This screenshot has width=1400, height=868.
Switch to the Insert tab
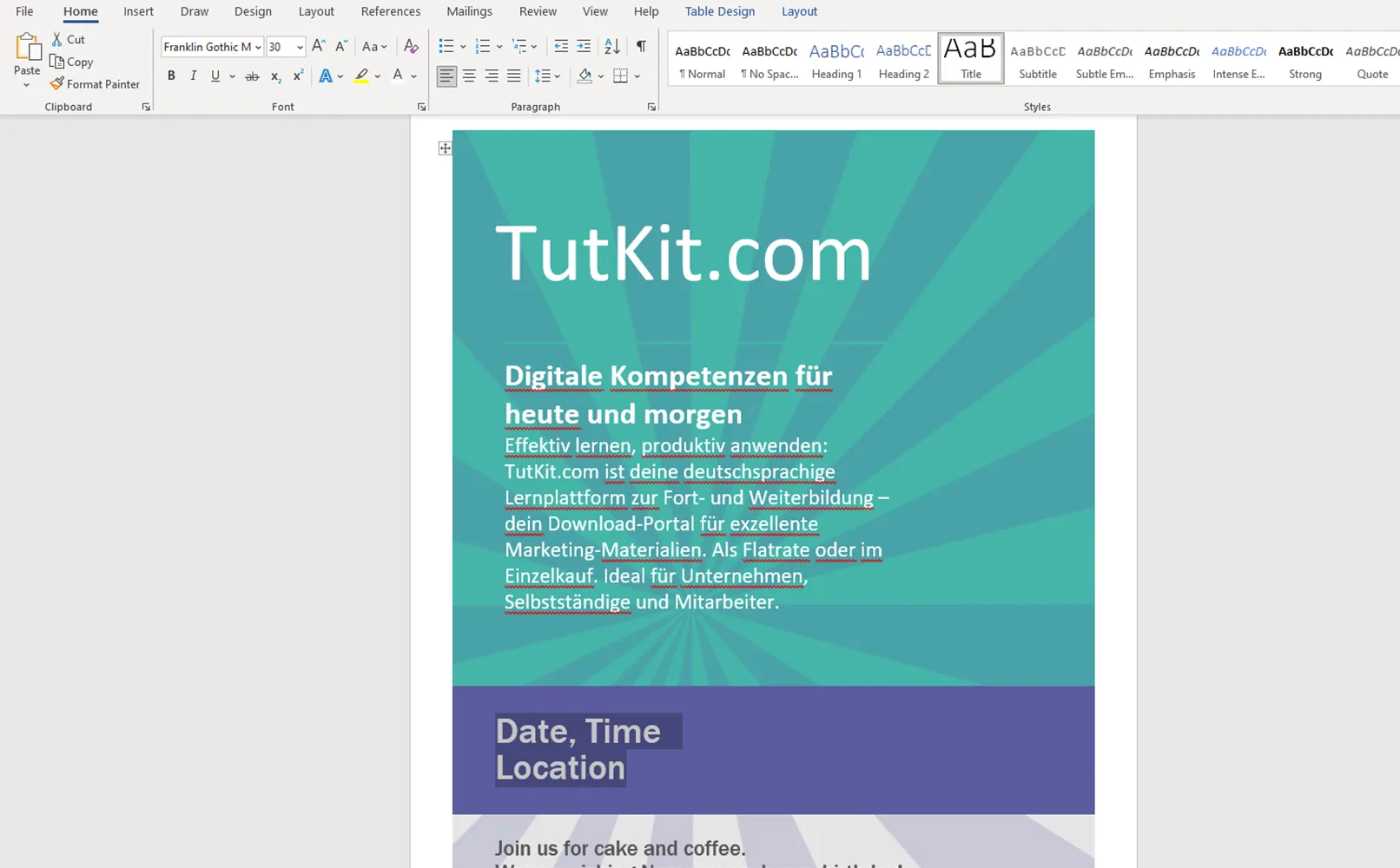[x=138, y=11]
